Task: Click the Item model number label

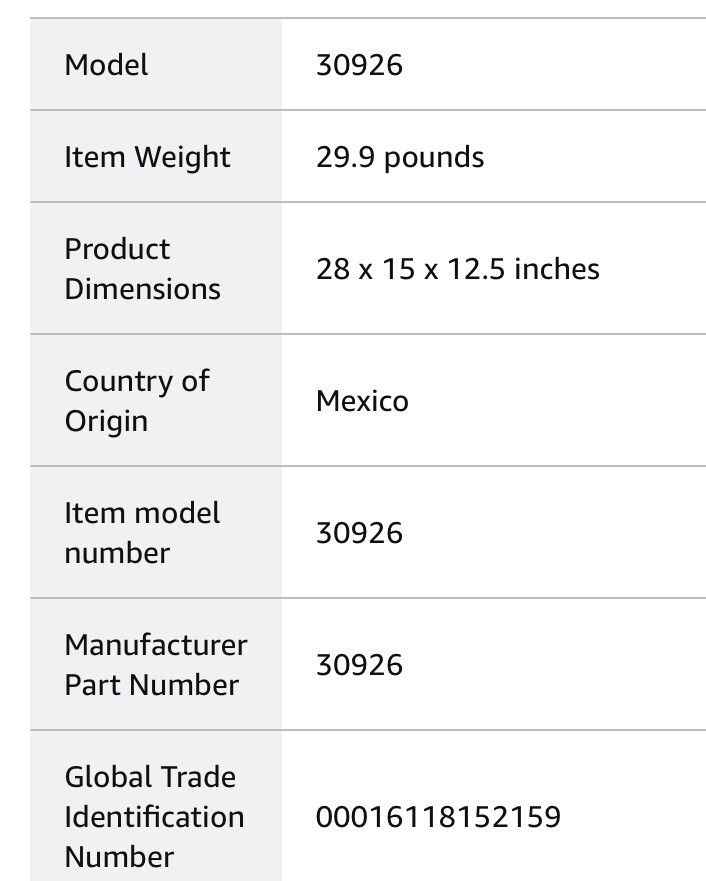Action: 142,533
